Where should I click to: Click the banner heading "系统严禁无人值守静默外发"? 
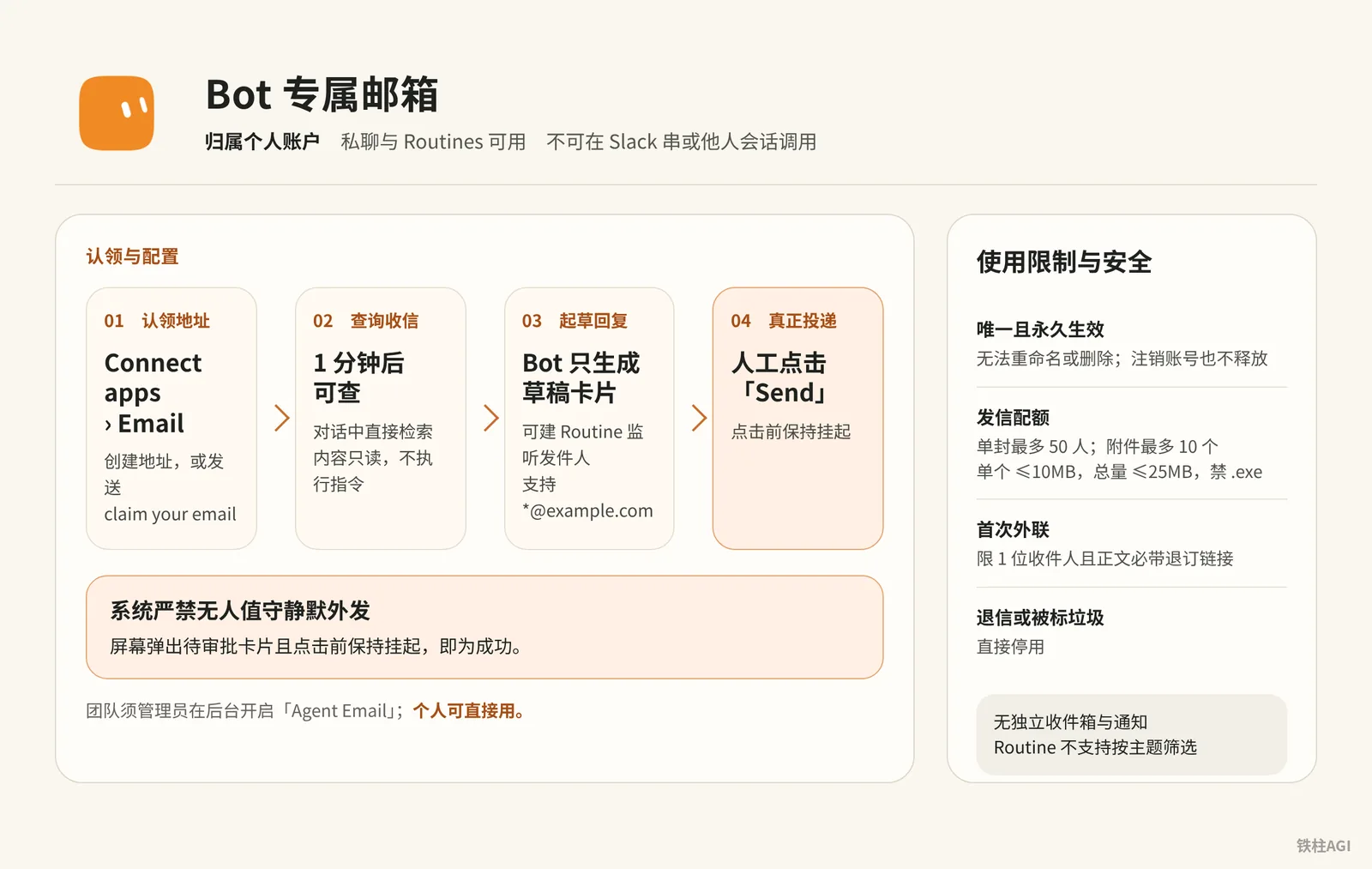pos(240,611)
